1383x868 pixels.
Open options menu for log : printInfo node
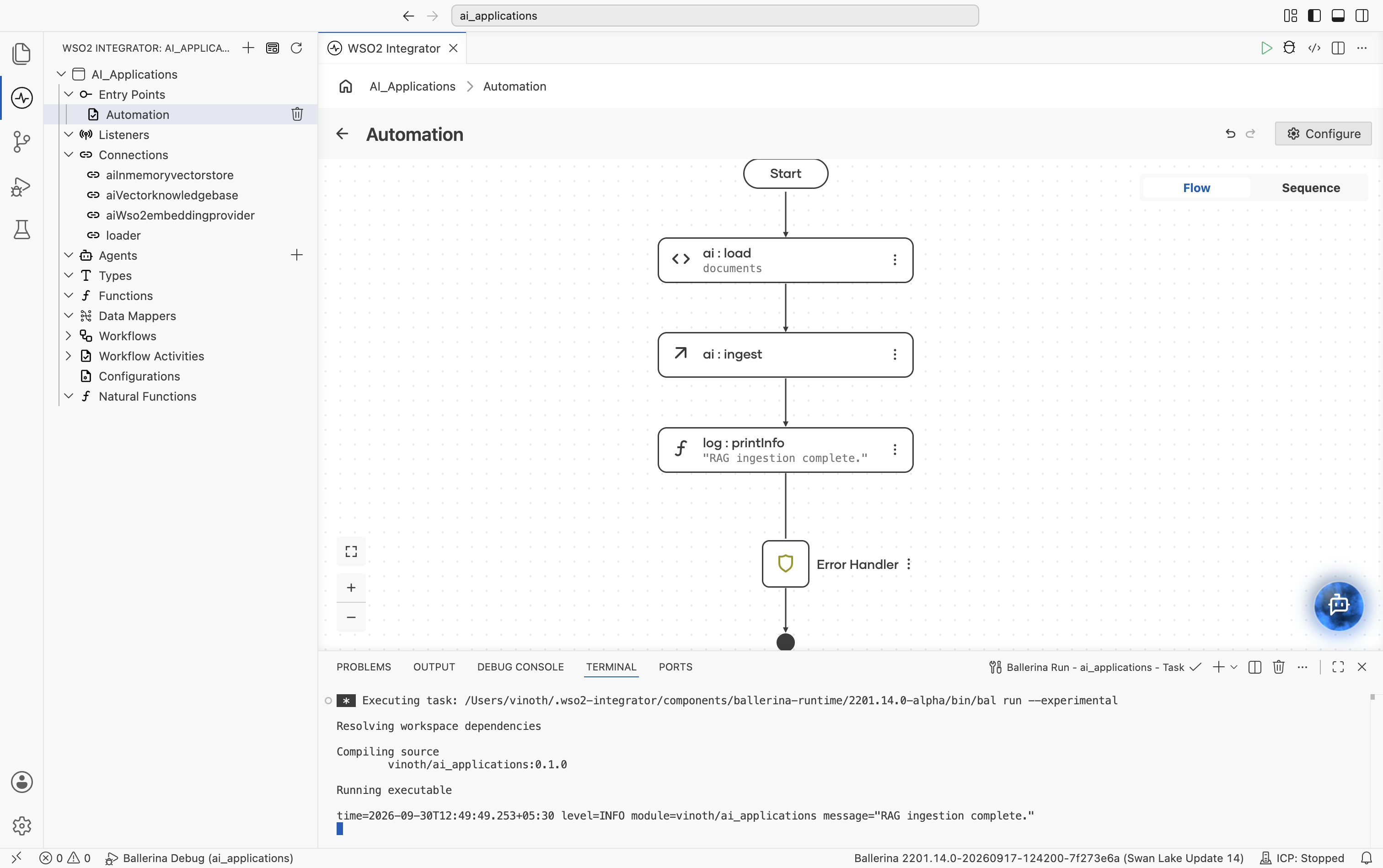click(895, 450)
